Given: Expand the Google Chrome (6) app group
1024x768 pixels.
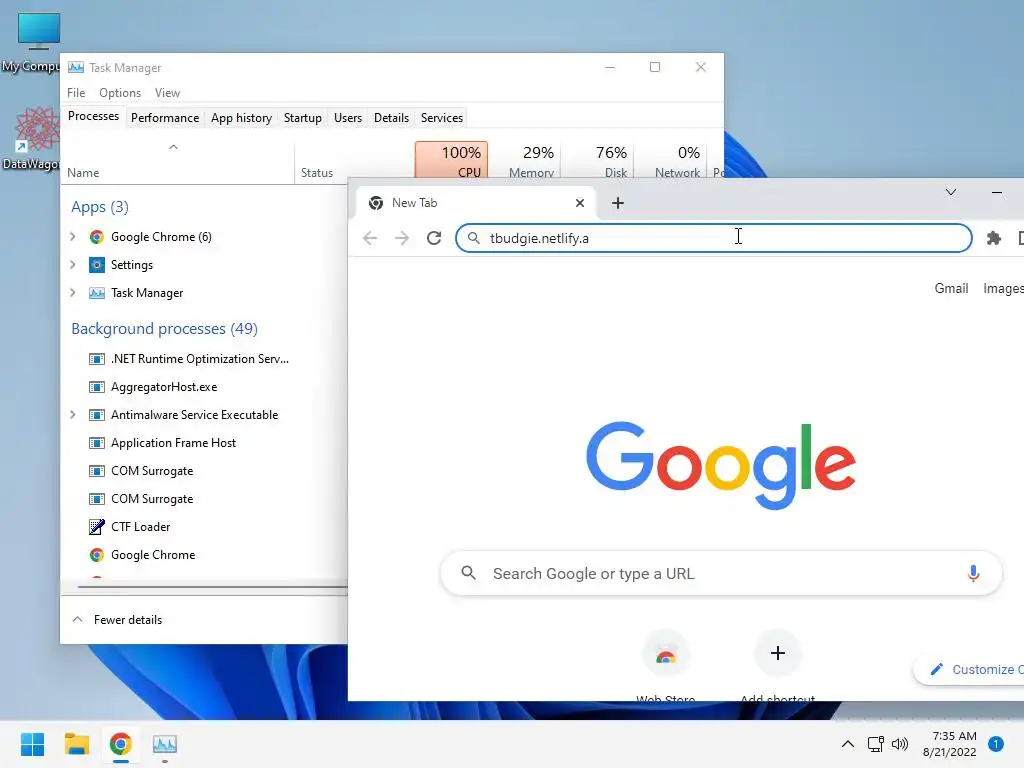Looking at the screenshot, I should pos(72,236).
